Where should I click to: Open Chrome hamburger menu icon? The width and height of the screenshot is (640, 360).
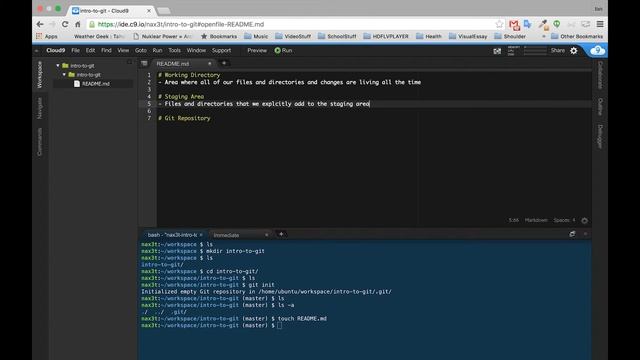pos(600,24)
